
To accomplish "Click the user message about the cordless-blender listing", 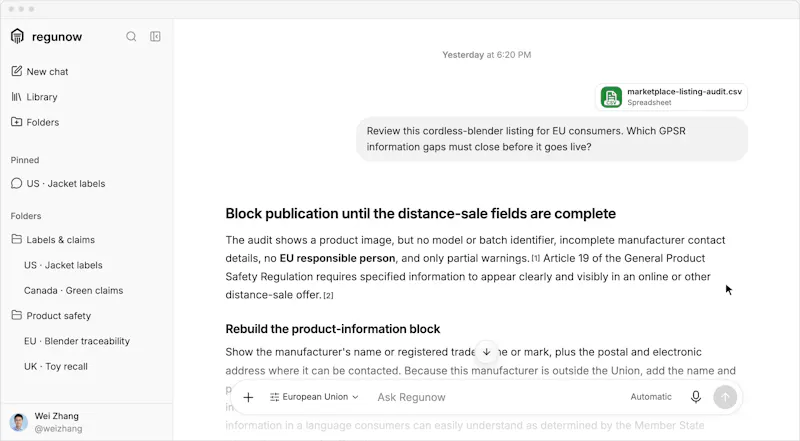I will 552,139.
